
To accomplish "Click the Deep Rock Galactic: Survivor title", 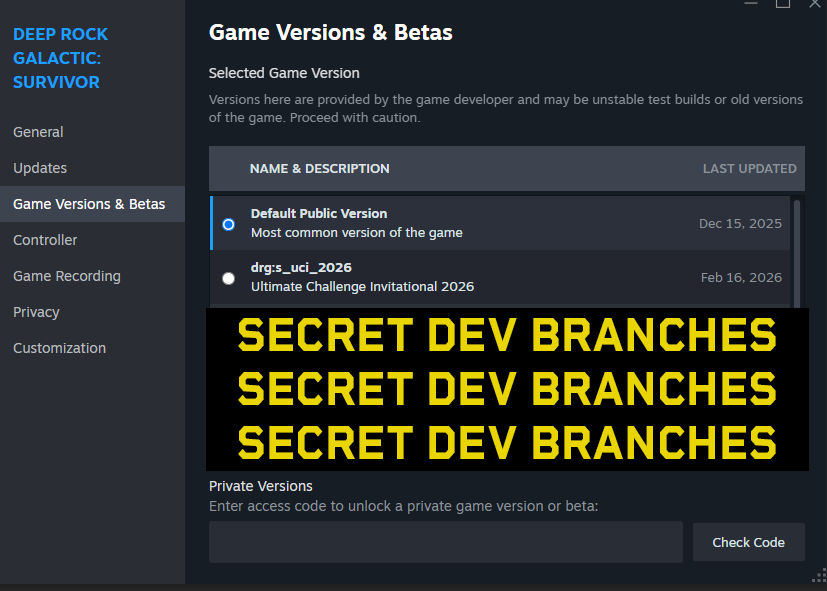I will click(x=60, y=58).
